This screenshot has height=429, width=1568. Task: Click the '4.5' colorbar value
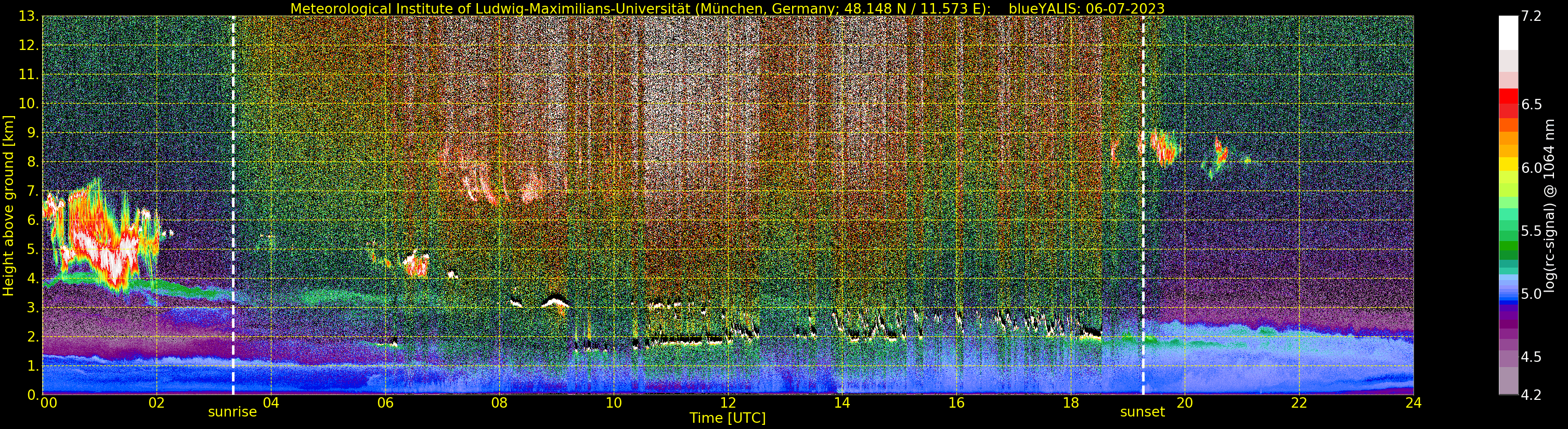coord(1531,357)
